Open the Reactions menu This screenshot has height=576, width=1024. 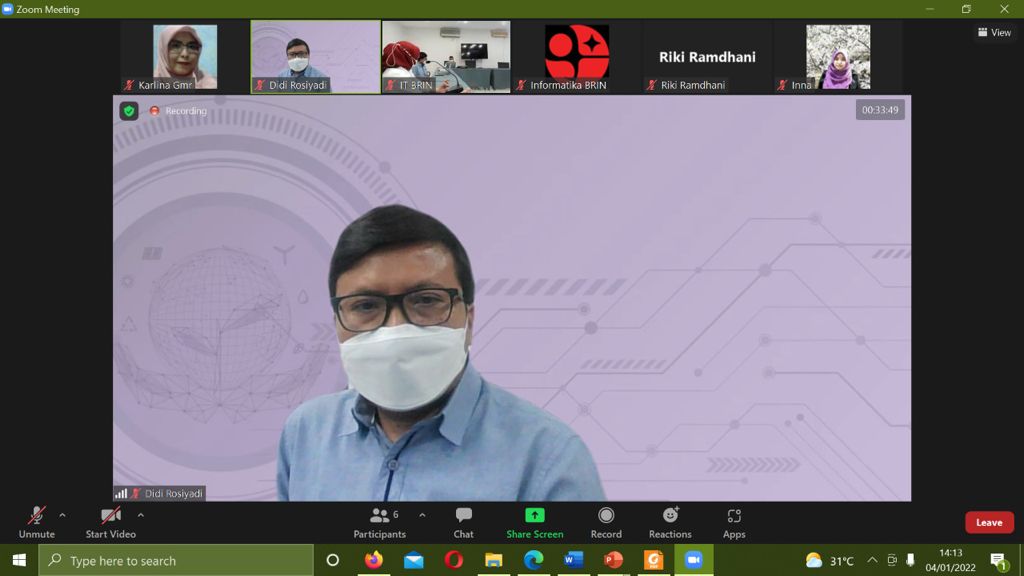tap(670, 521)
